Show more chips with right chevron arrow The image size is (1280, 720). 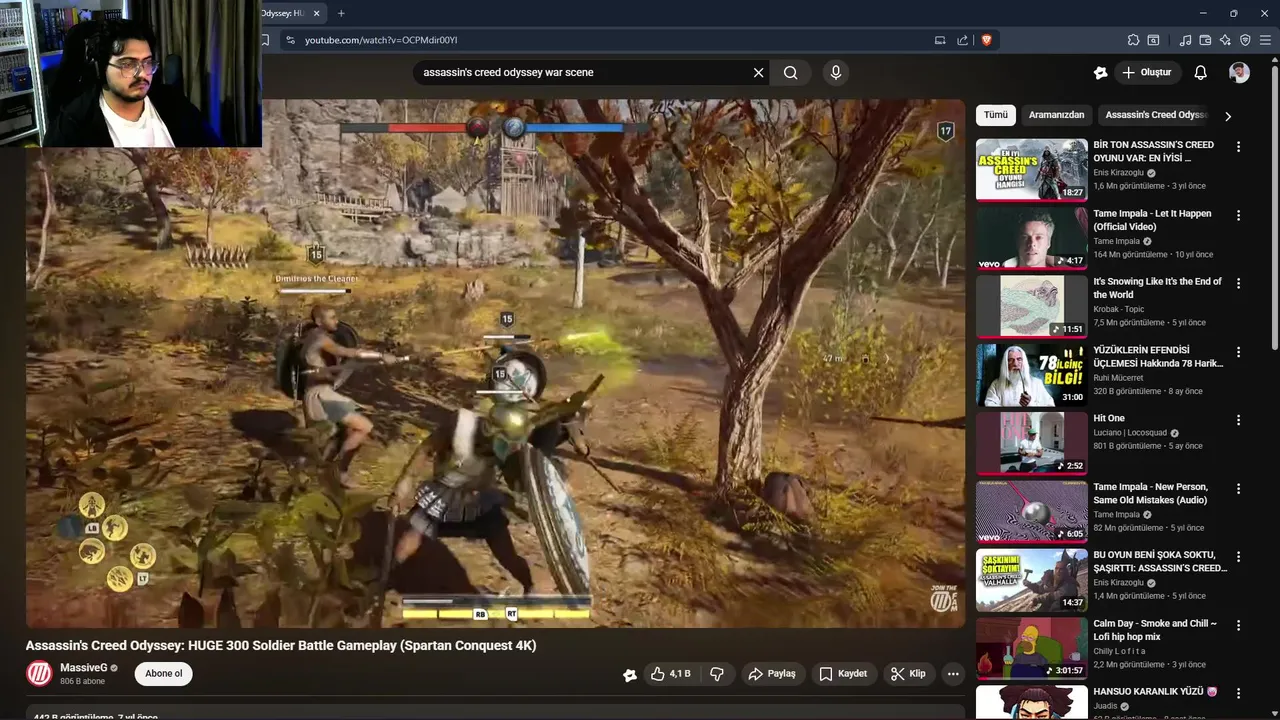(x=1228, y=116)
